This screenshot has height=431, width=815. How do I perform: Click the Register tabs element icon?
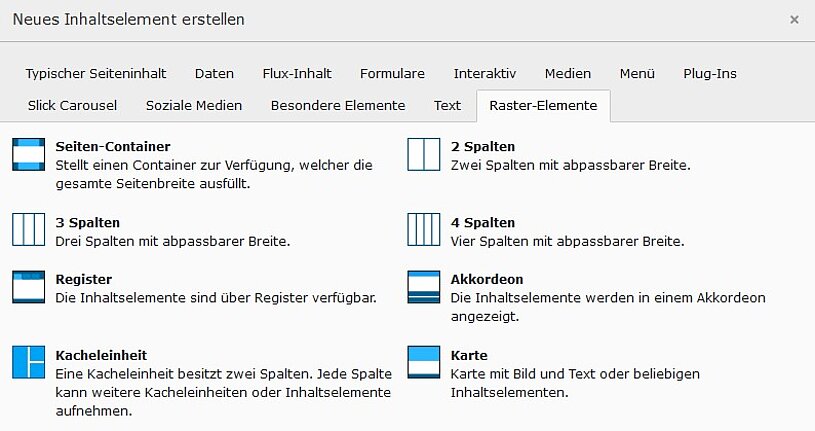(x=28, y=286)
